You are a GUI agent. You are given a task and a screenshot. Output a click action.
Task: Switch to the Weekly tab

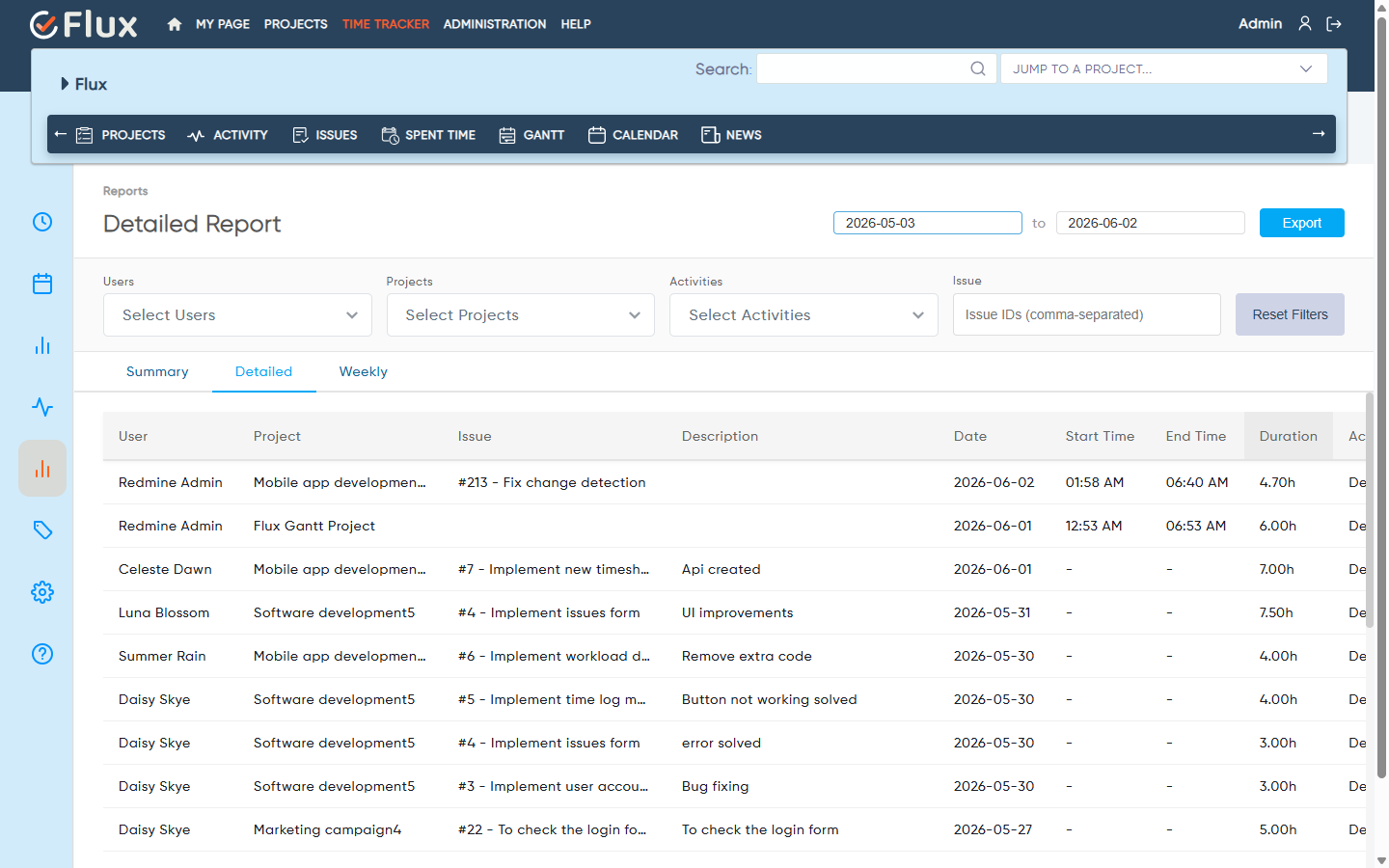364,371
